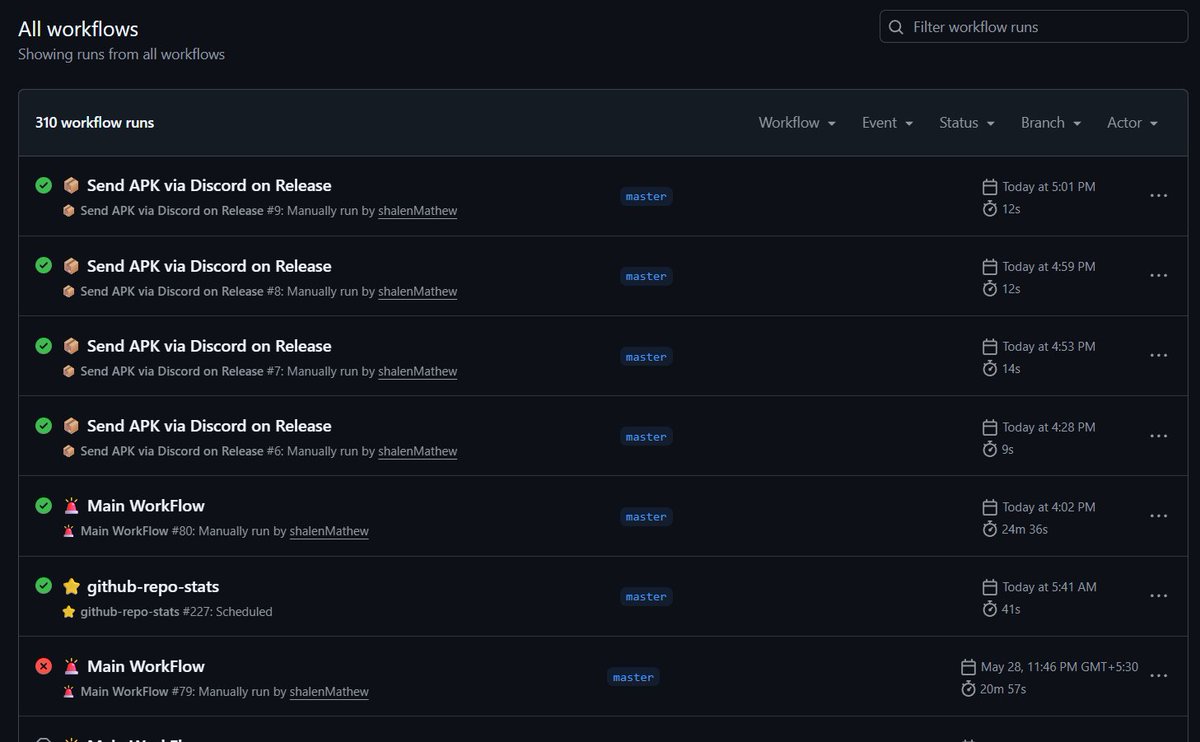Click master branch label on run #9
The width and height of the screenshot is (1200, 742).
646,196
